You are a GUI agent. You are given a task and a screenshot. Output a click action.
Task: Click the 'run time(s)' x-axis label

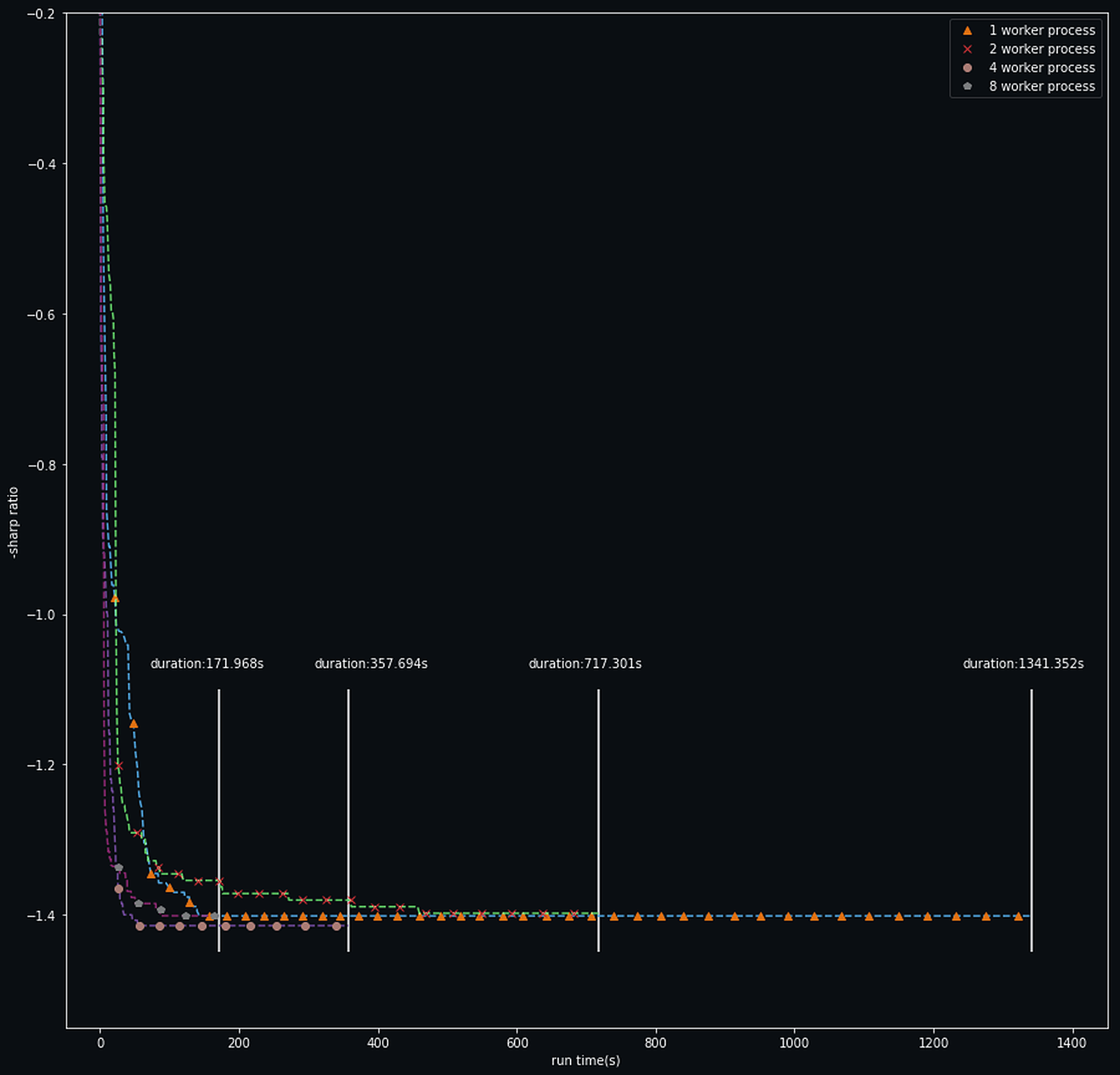[x=586, y=1060]
